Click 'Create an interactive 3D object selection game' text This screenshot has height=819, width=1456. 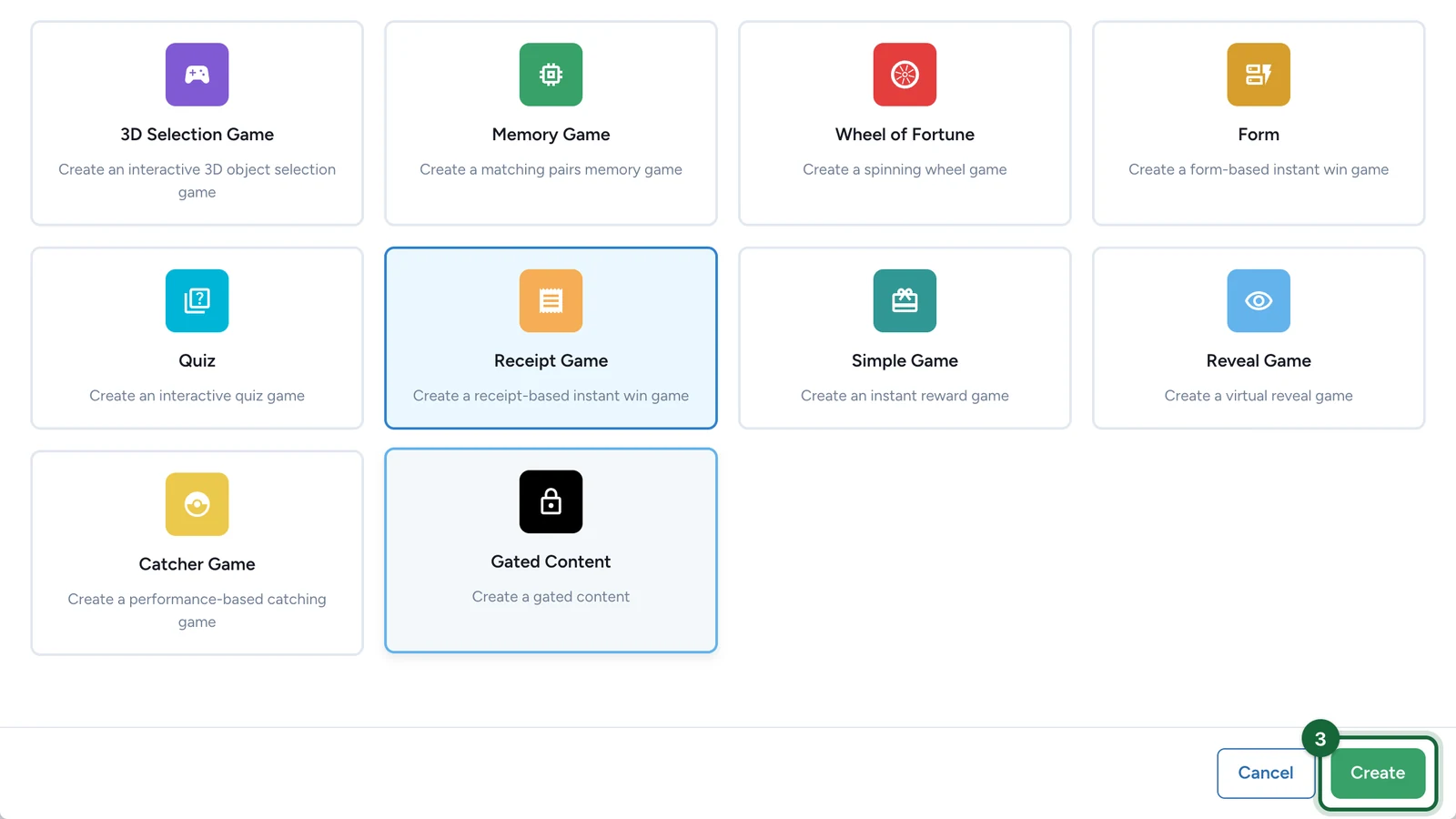tap(197, 180)
